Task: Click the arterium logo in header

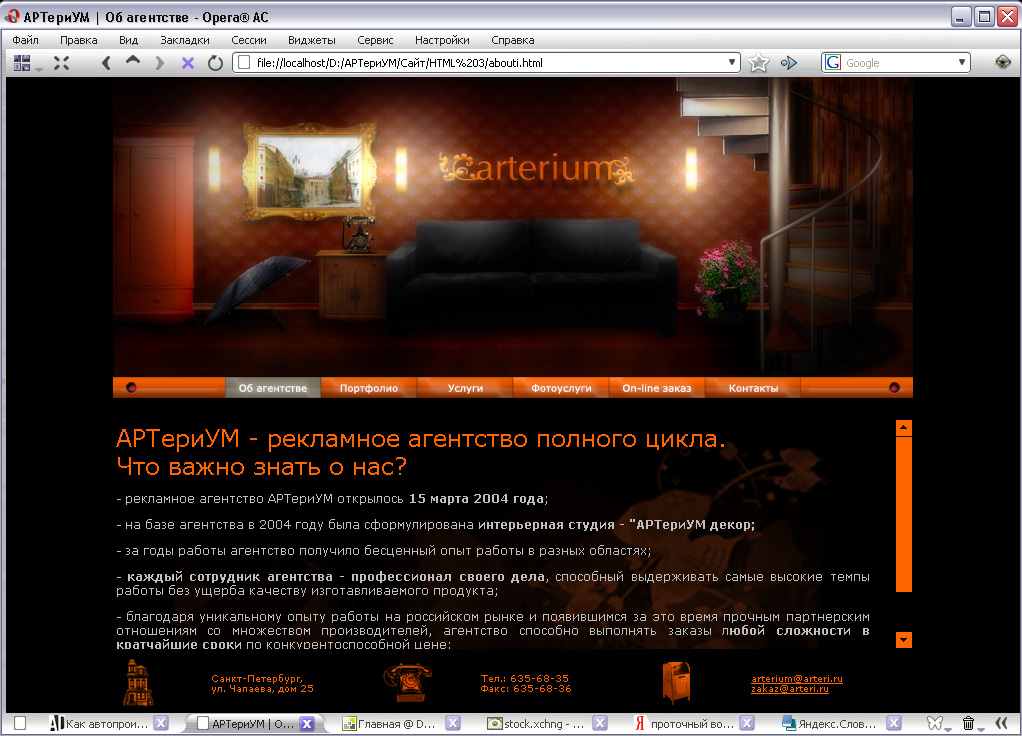Action: [536, 168]
